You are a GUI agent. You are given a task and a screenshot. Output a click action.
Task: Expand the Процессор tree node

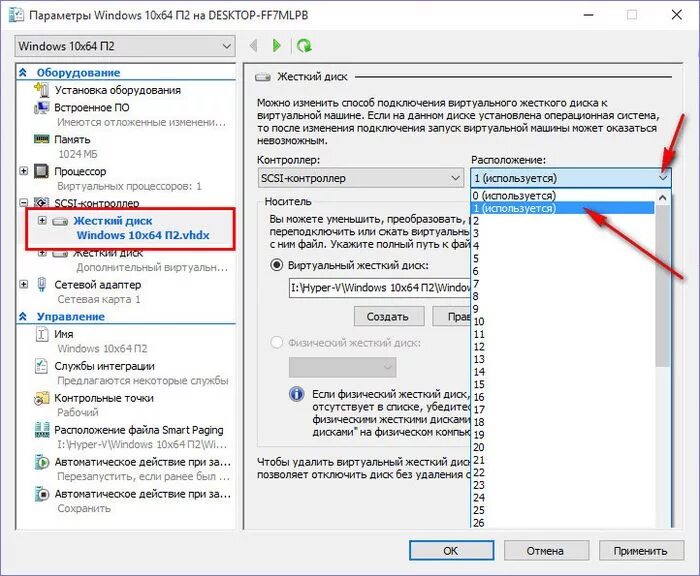24,171
